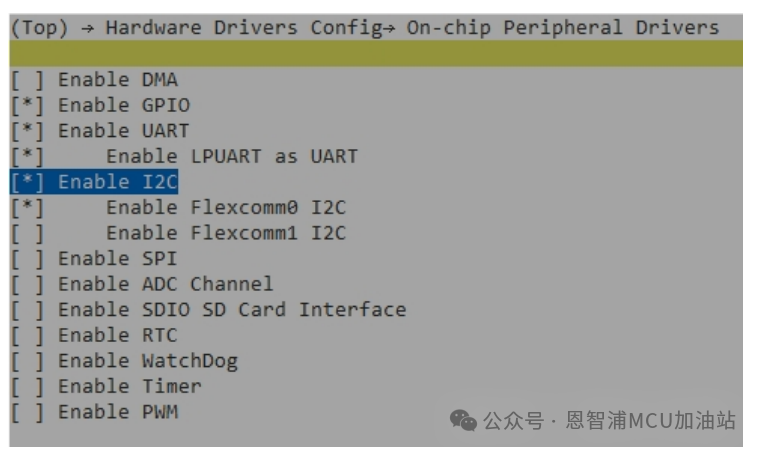The height and width of the screenshot is (451, 760).
Task: Tick the Enable Timer checkbox
Action: 27,386
